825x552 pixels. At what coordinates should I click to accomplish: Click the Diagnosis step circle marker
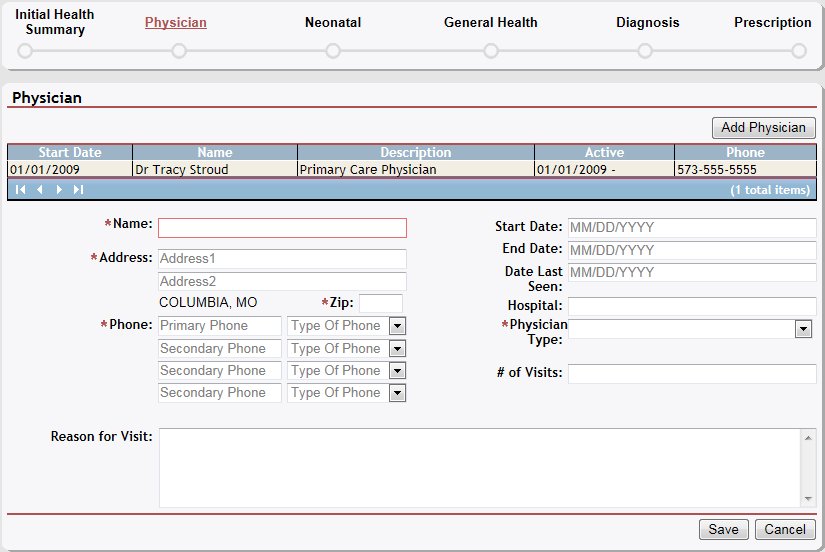click(x=645, y=51)
